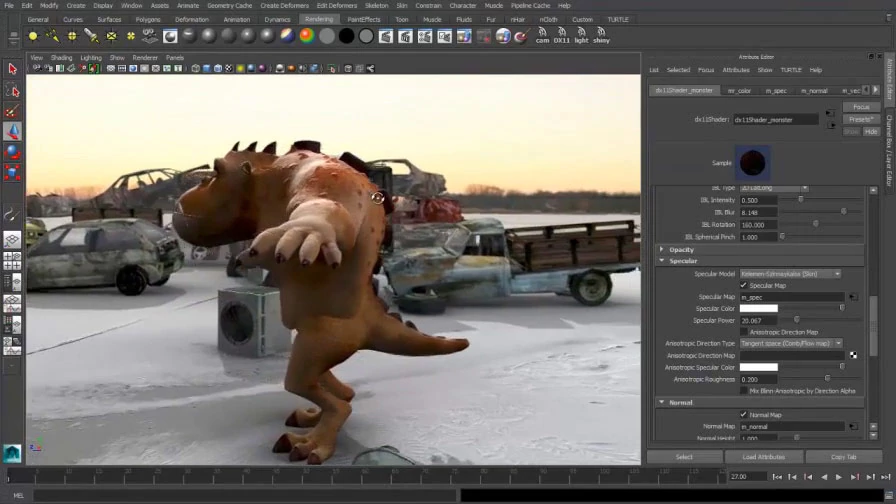
Task: Select the arrow Select tool in toolbox
Action: [13, 69]
